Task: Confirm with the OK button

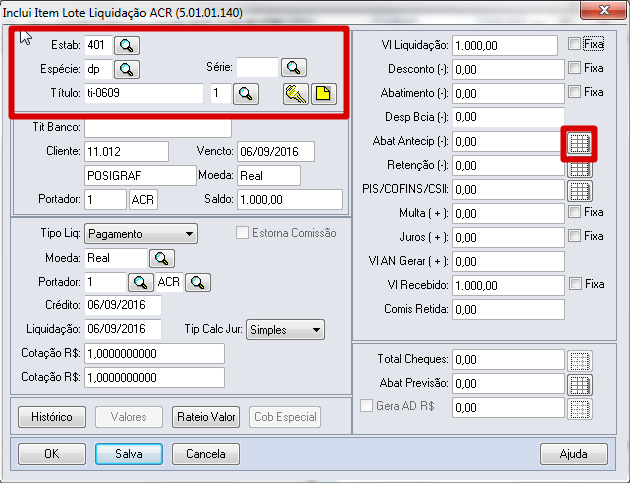Action: [52, 454]
